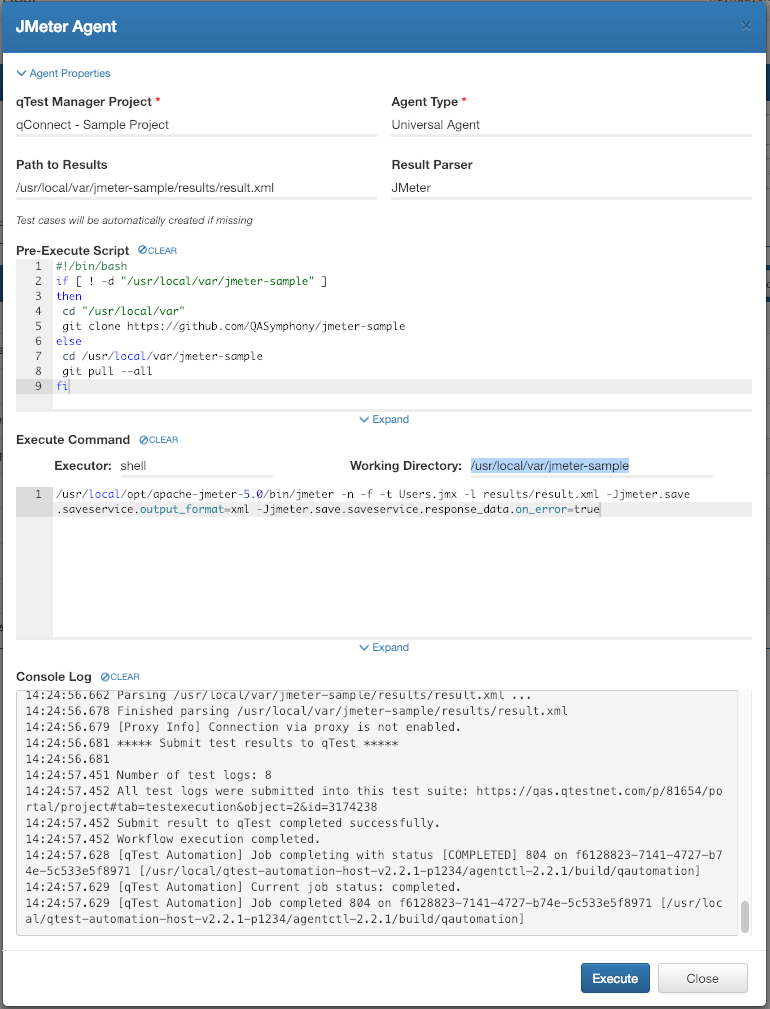The width and height of the screenshot is (770, 1009).
Task: Click the jmeter command text in editor
Action: point(370,494)
